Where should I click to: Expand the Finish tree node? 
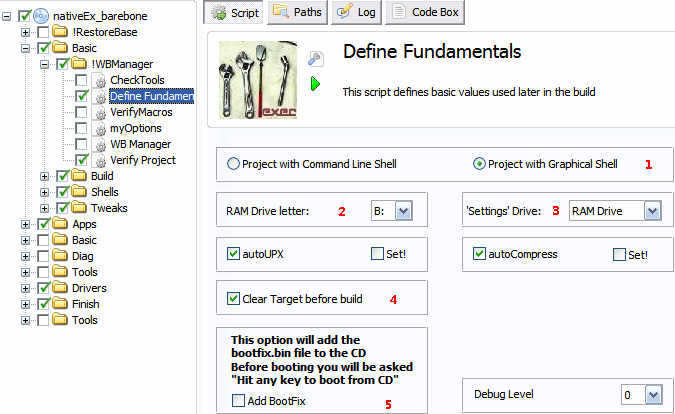point(25,304)
